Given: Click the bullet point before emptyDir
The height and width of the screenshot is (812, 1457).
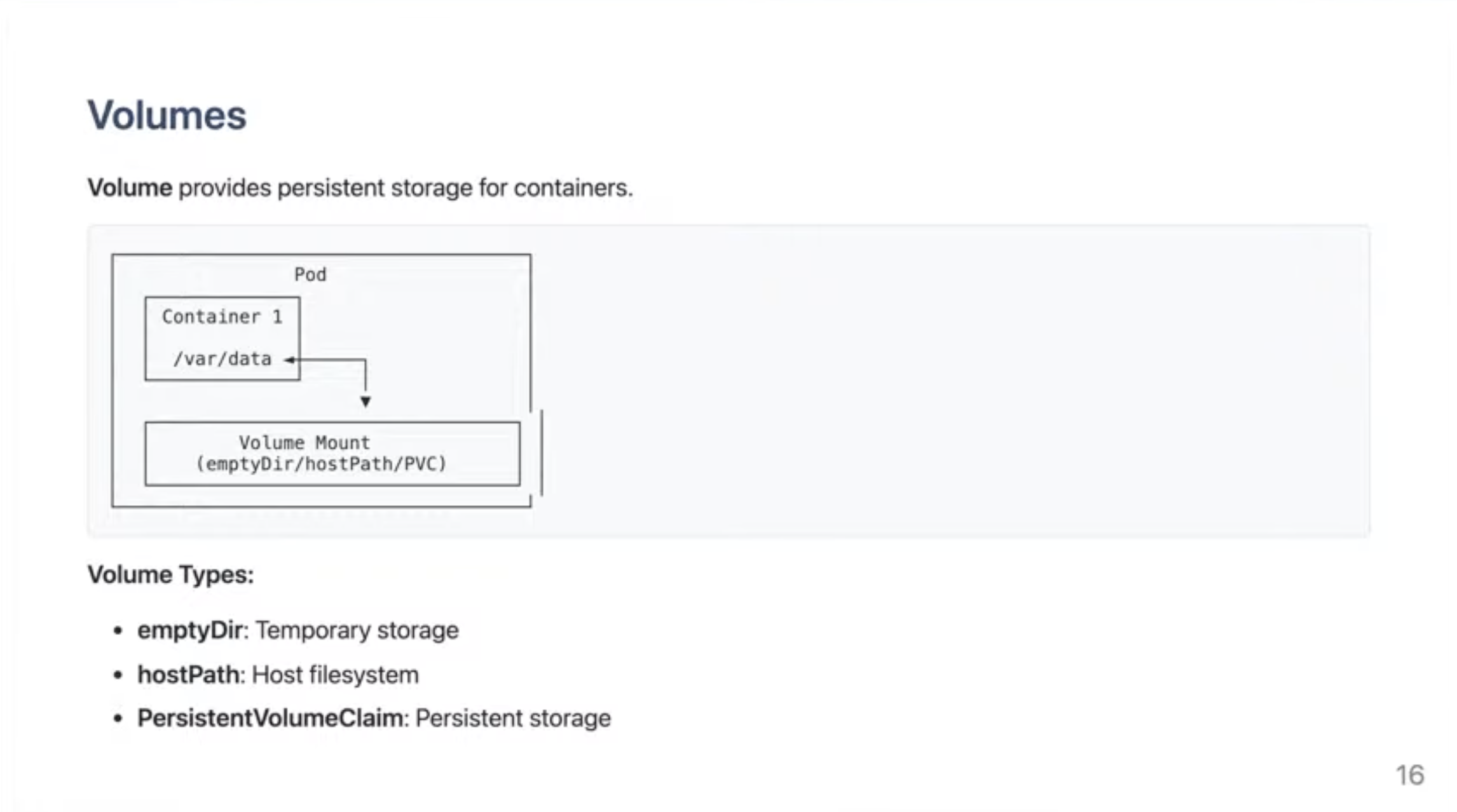Looking at the screenshot, I should [x=118, y=631].
